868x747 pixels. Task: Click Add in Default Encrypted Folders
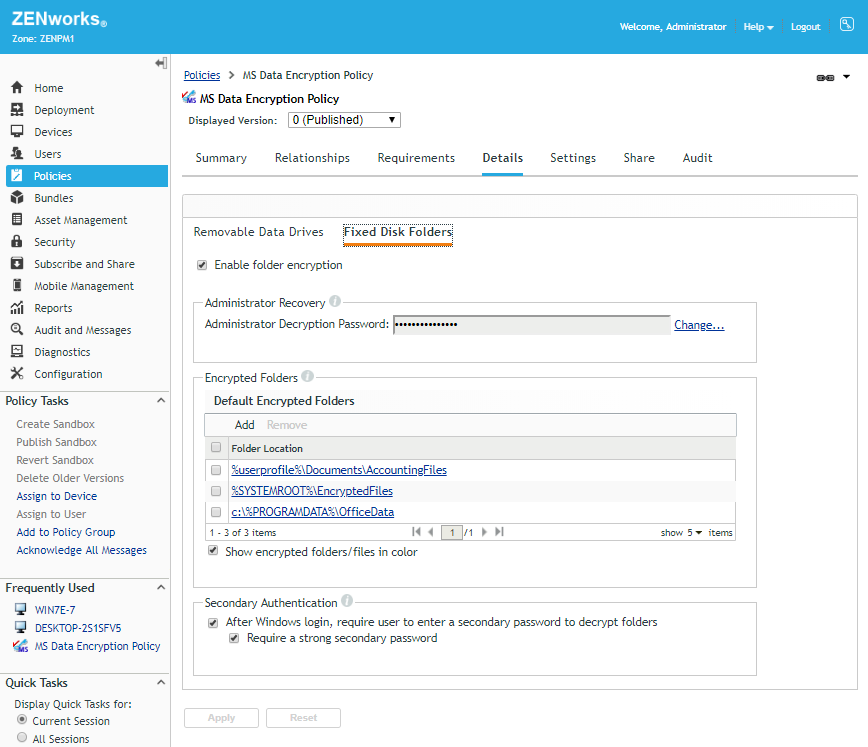(245, 425)
